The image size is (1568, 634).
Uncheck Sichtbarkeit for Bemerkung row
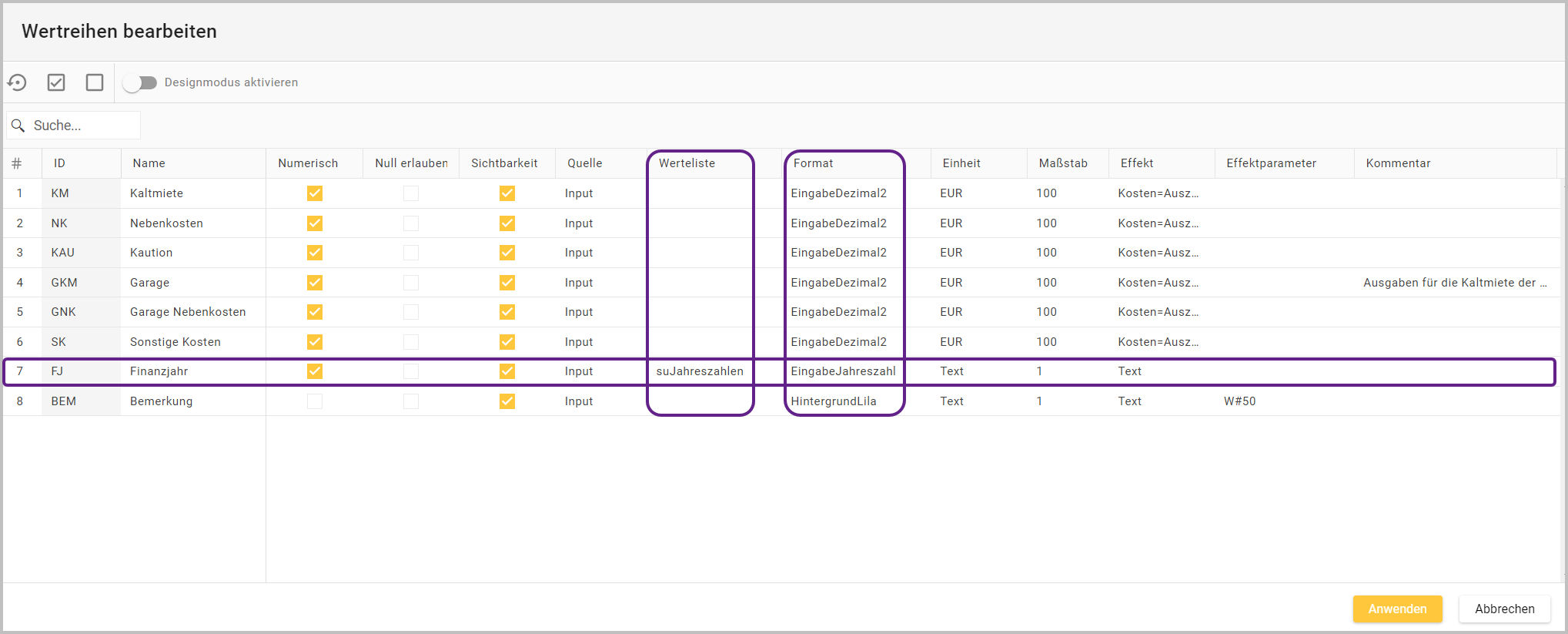[507, 401]
